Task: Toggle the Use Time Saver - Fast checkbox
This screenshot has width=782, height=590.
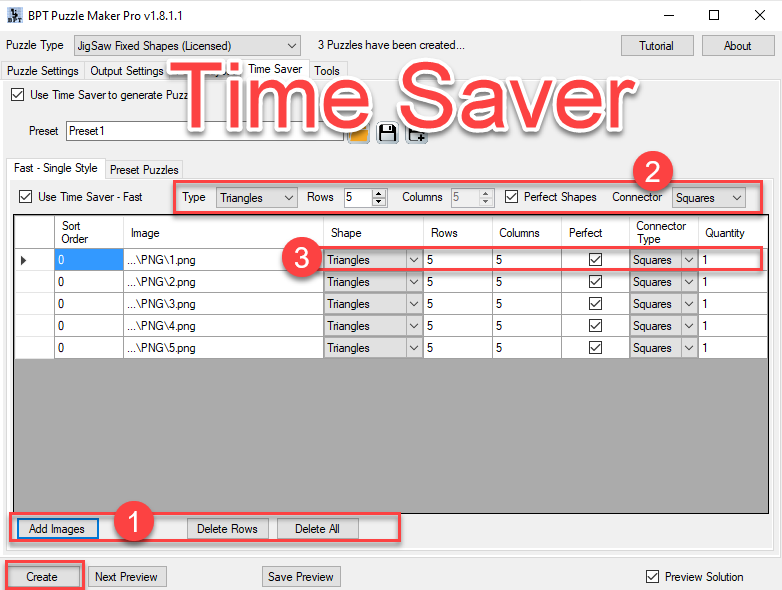Action: tap(26, 197)
